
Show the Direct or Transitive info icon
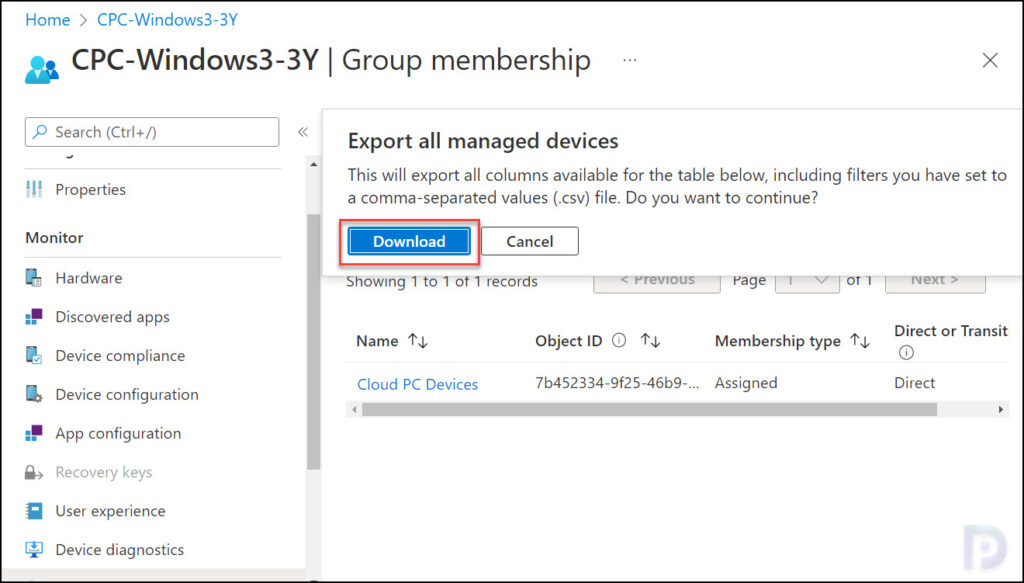906,353
